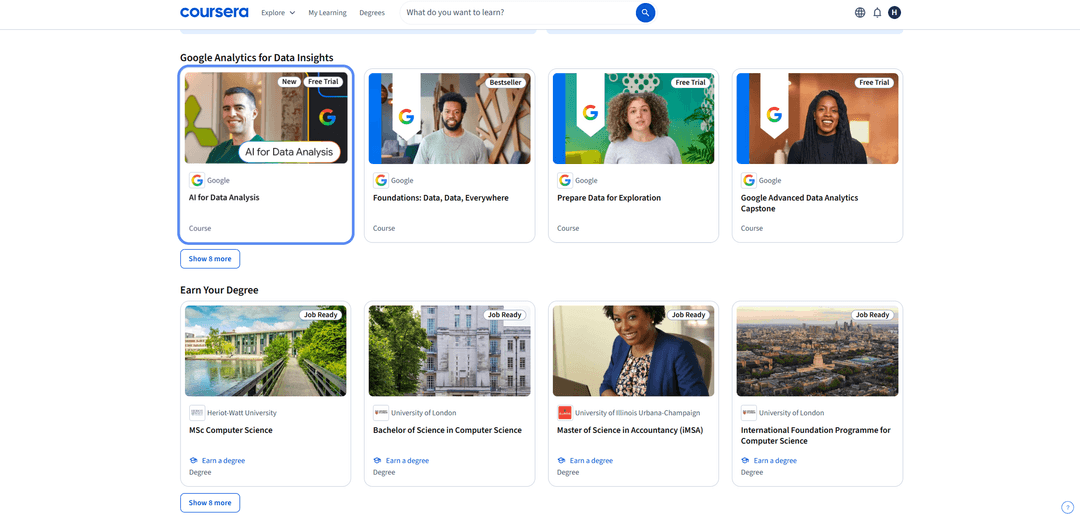Open the Google Advanced Data Analytics Capstone thumbnail
The height and width of the screenshot is (522, 1080).
(x=818, y=118)
